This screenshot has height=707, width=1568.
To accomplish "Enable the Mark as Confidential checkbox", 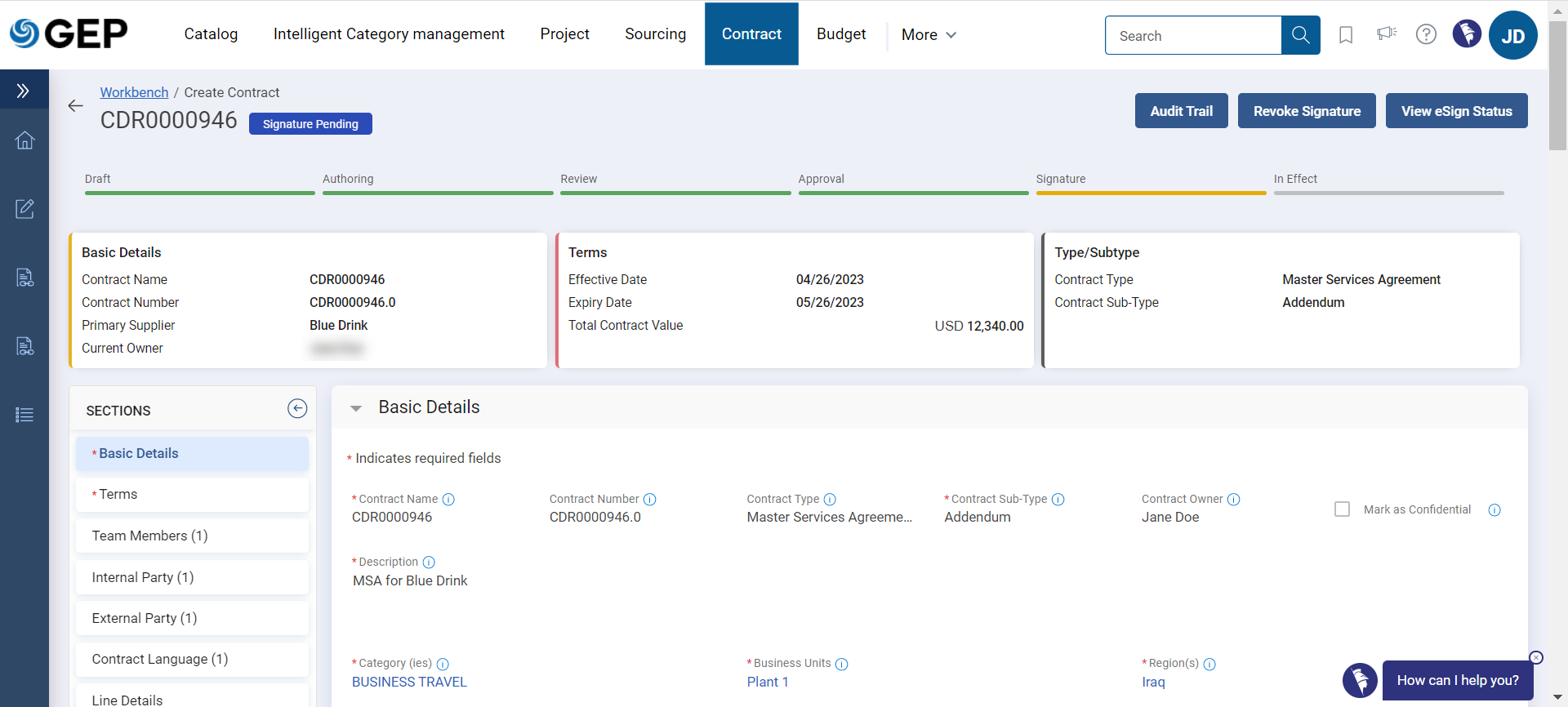I will [x=1342, y=509].
